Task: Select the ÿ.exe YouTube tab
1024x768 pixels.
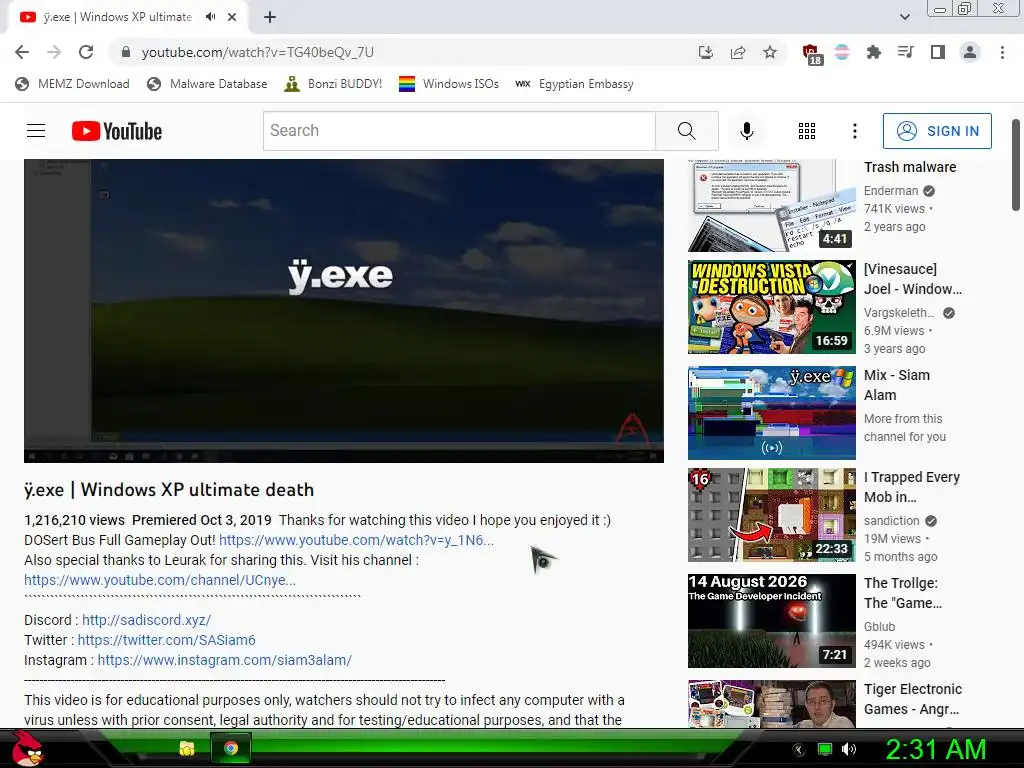Action: (118, 17)
